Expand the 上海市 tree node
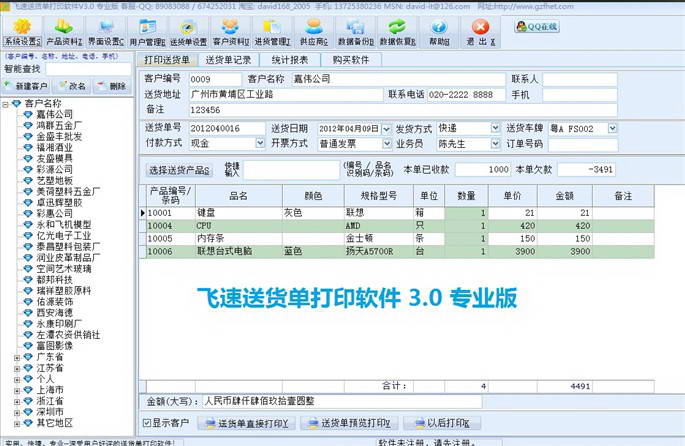This screenshot has height=446, width=685. 17,391
